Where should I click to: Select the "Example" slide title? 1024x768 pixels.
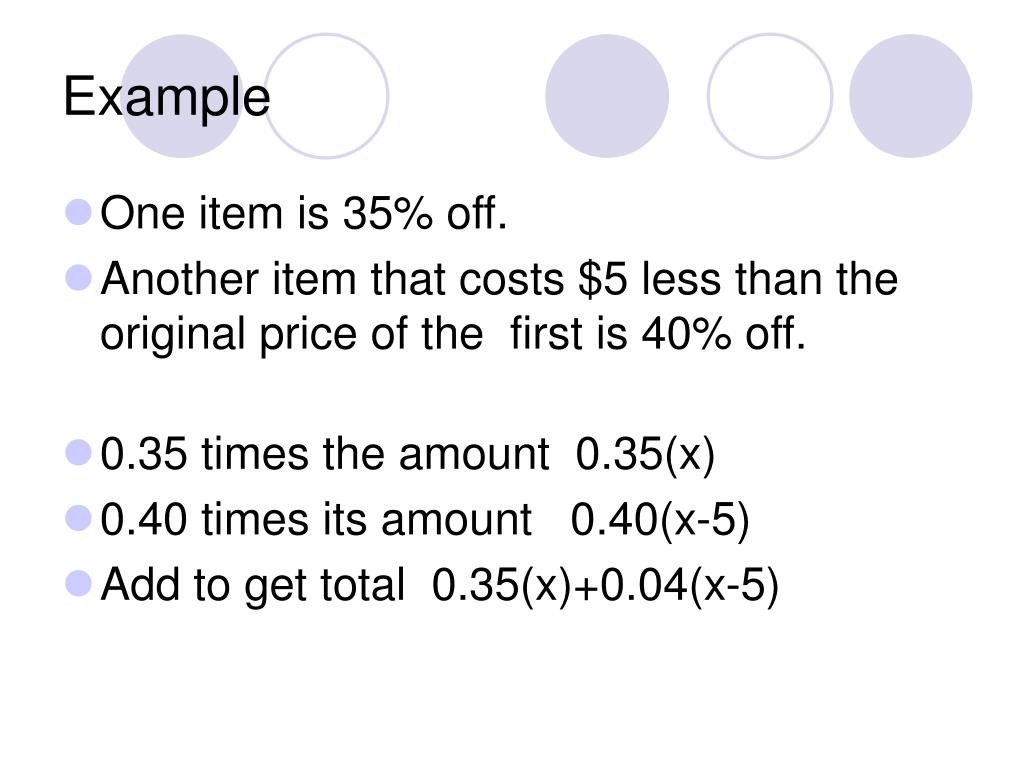coord(167,97)
